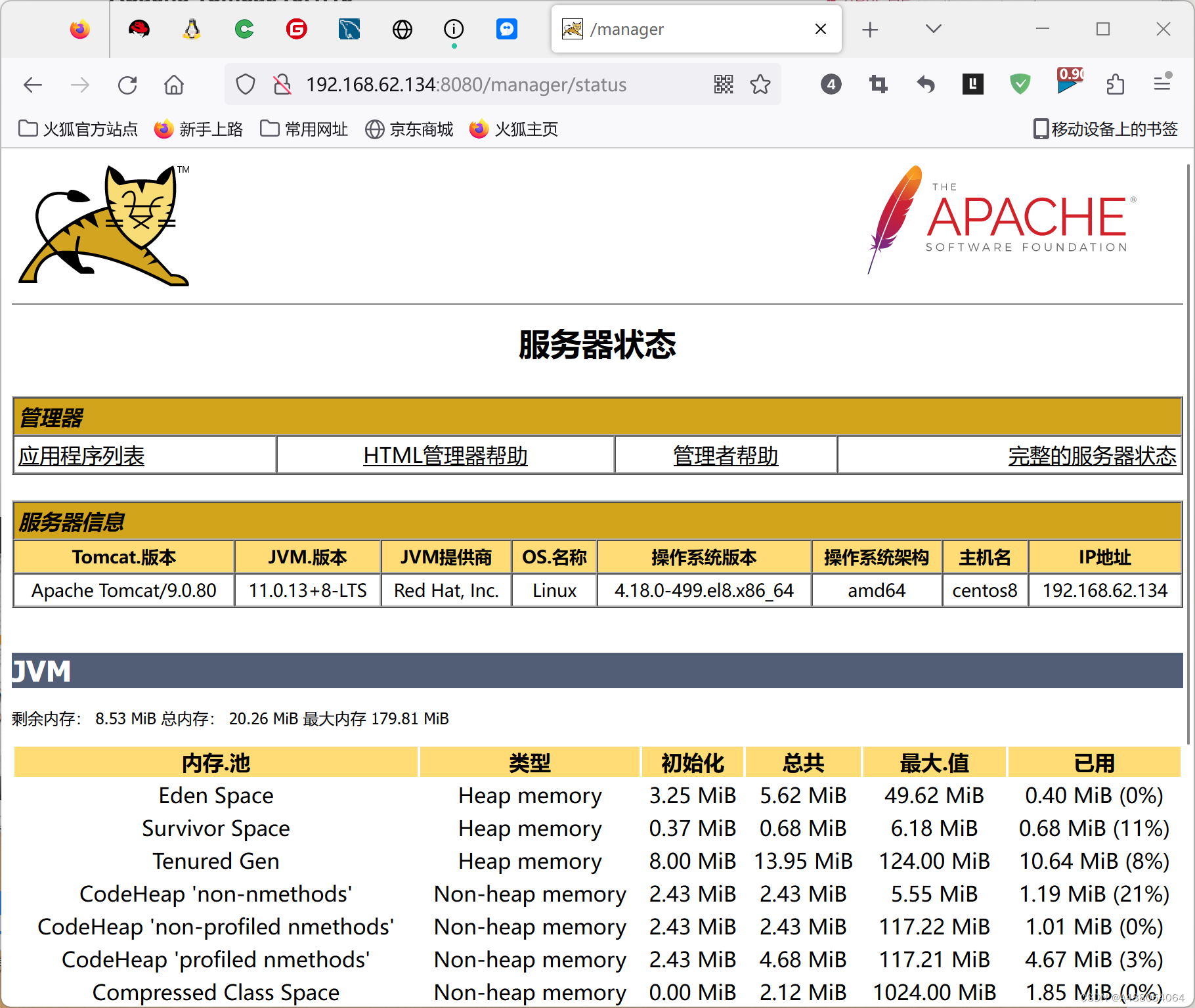Open the 新手上路 bookmark
Screen dimensions: 1195x1008
pos(199,129)
